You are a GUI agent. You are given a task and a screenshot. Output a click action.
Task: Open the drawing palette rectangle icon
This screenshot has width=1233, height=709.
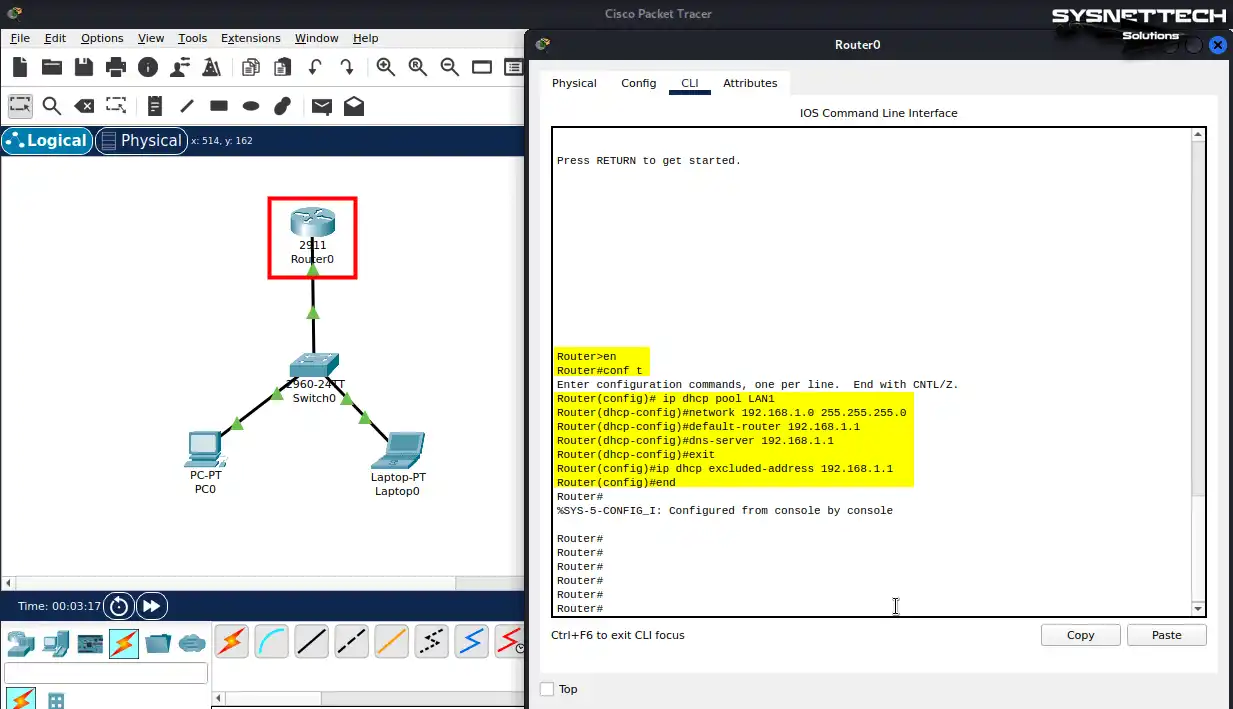pyautogui.click(x=482, y=67)
